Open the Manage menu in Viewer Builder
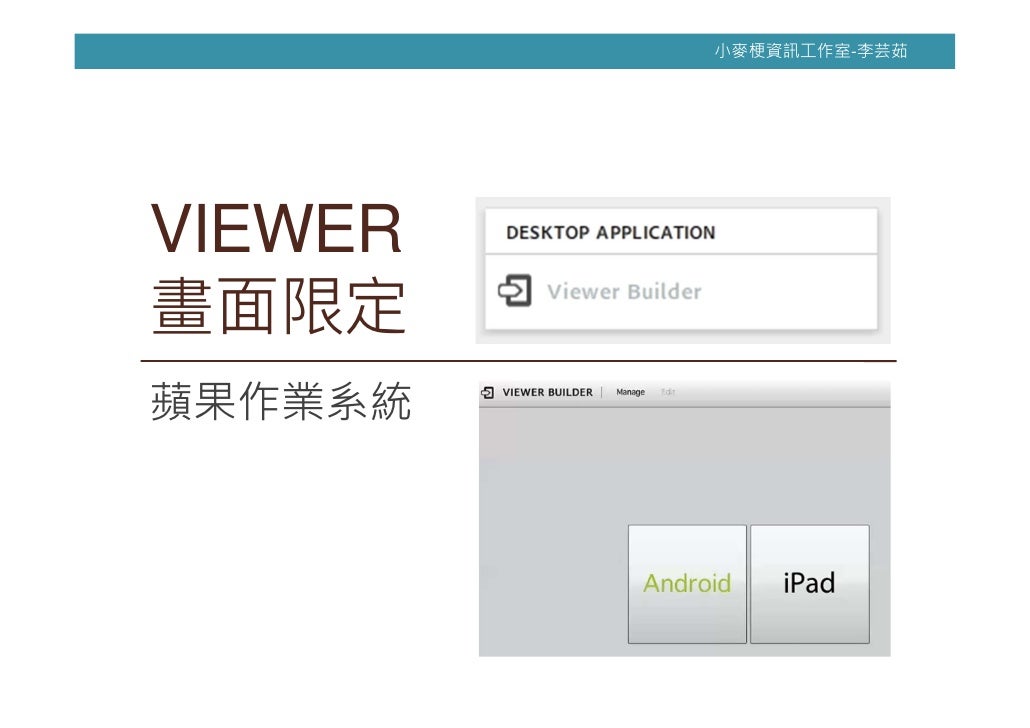Screen dimensions: 1030x728 (x=631, y=392)
